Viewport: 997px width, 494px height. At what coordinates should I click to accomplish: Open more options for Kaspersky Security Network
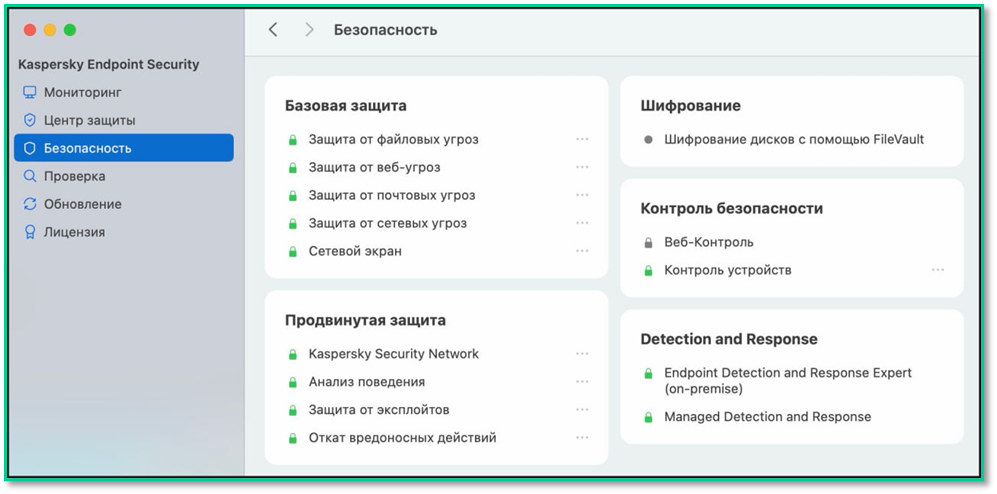(x=582, y=353)
